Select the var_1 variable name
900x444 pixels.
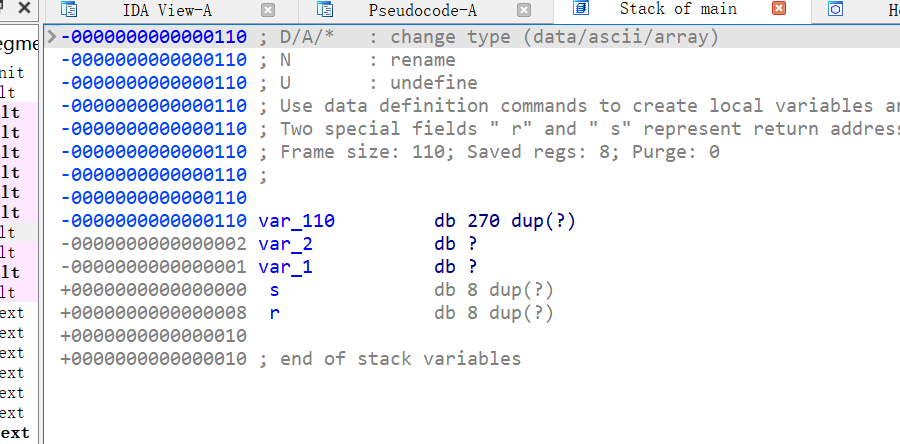tap(286, 267)
